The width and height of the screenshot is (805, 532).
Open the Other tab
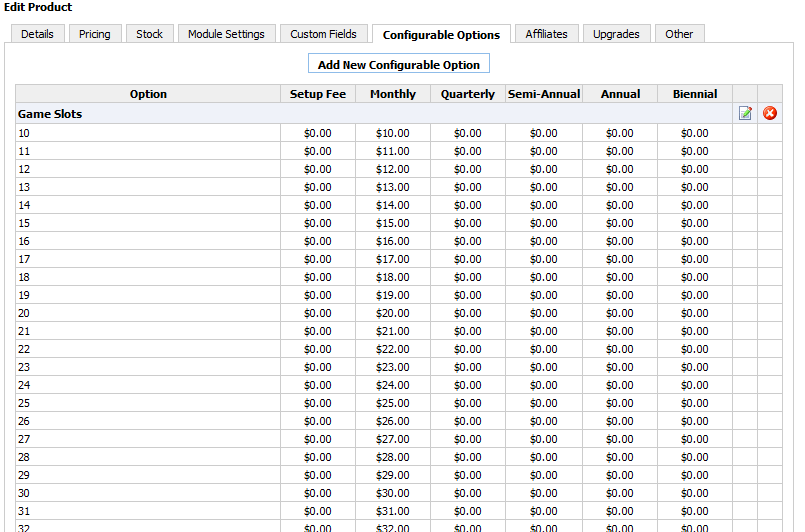click(x=679, y=34)
